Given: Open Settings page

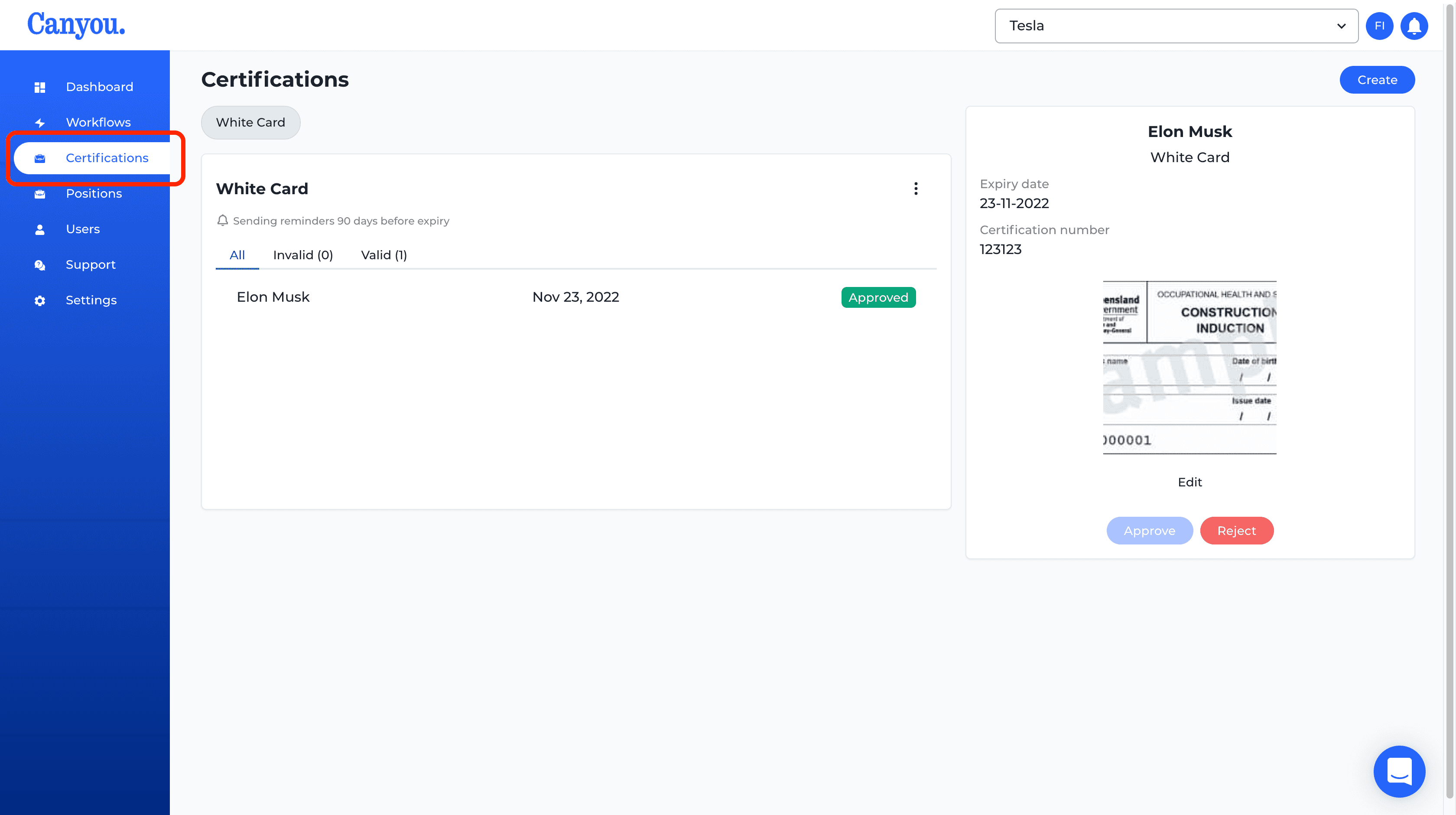Looking at the screenshot, I should coord(91,301).
